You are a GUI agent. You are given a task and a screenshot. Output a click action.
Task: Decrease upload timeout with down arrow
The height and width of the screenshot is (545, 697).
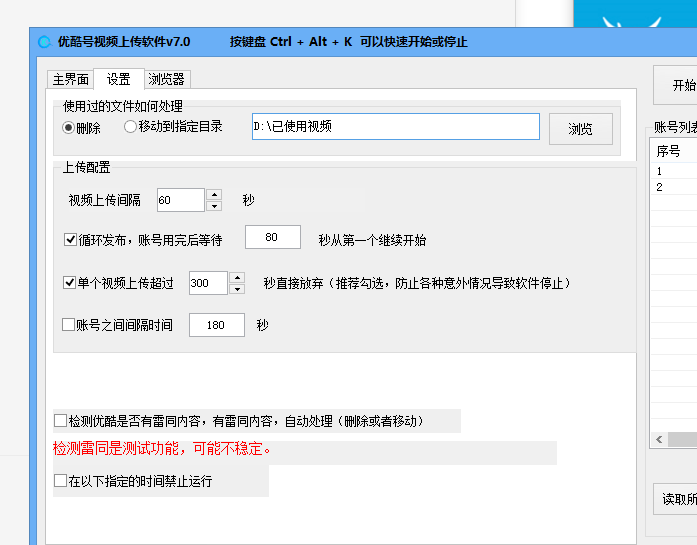237,289
